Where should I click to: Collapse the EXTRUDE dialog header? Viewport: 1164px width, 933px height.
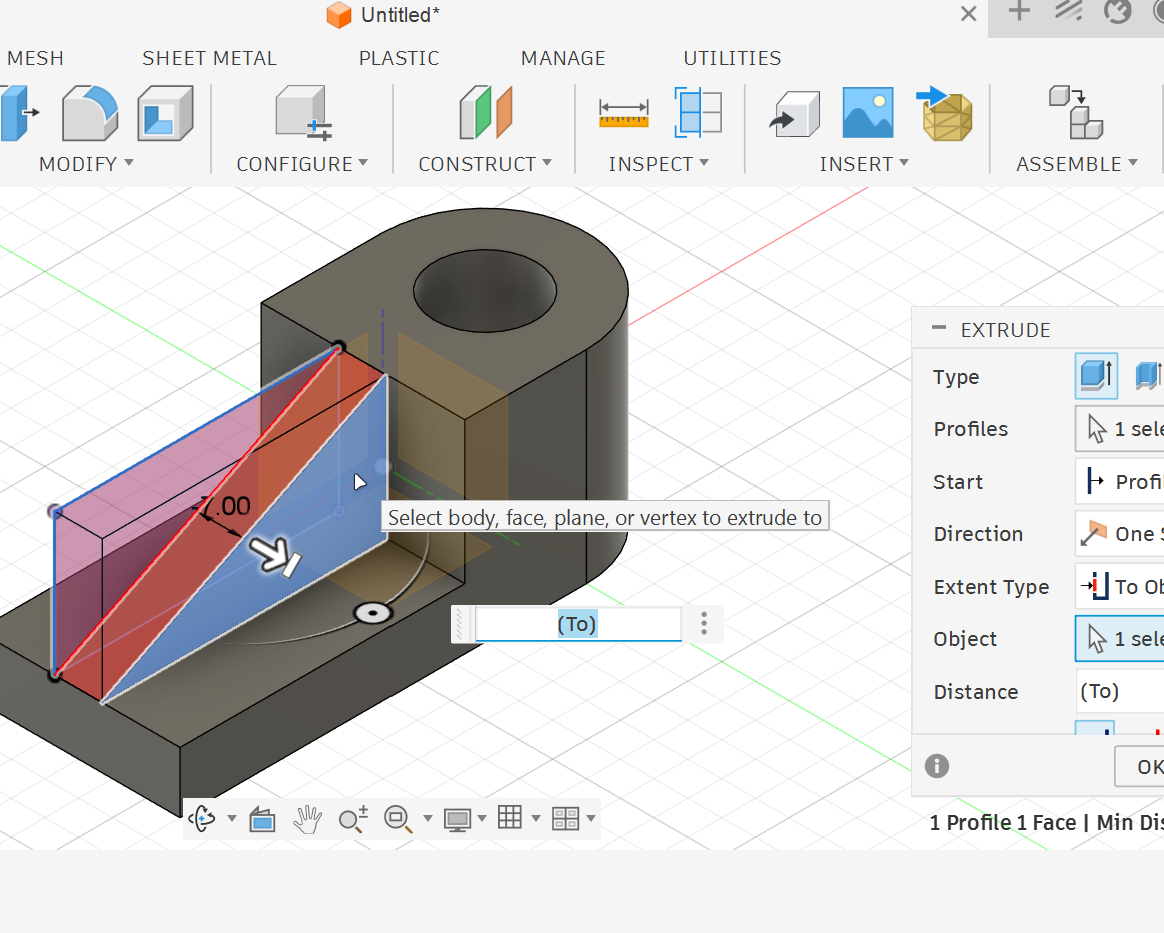tap(939, 327)
